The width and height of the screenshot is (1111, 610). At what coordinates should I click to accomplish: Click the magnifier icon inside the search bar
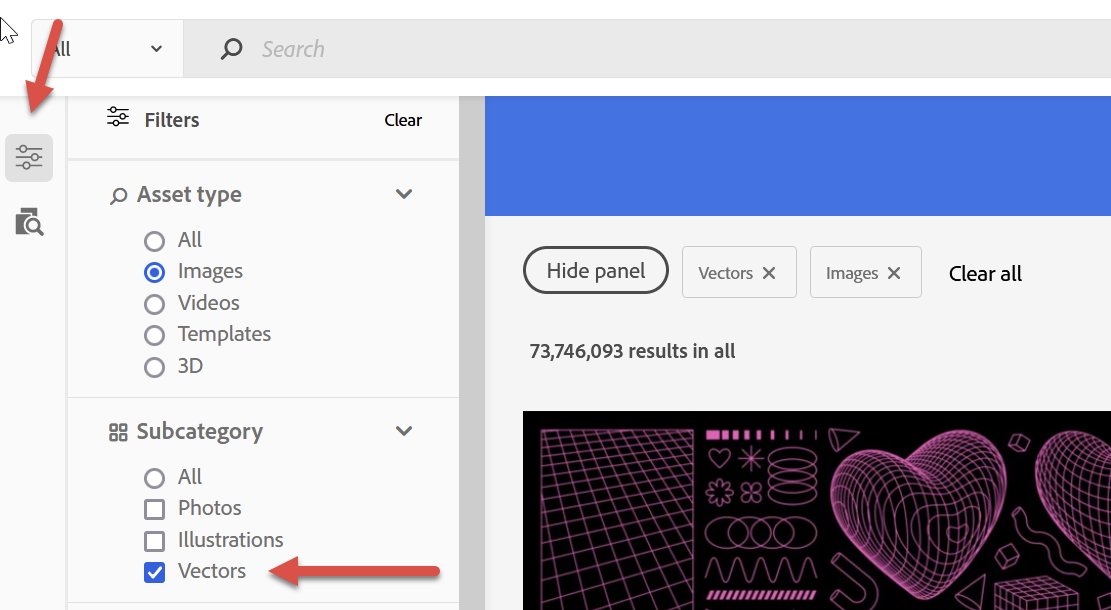coord(231,48)
